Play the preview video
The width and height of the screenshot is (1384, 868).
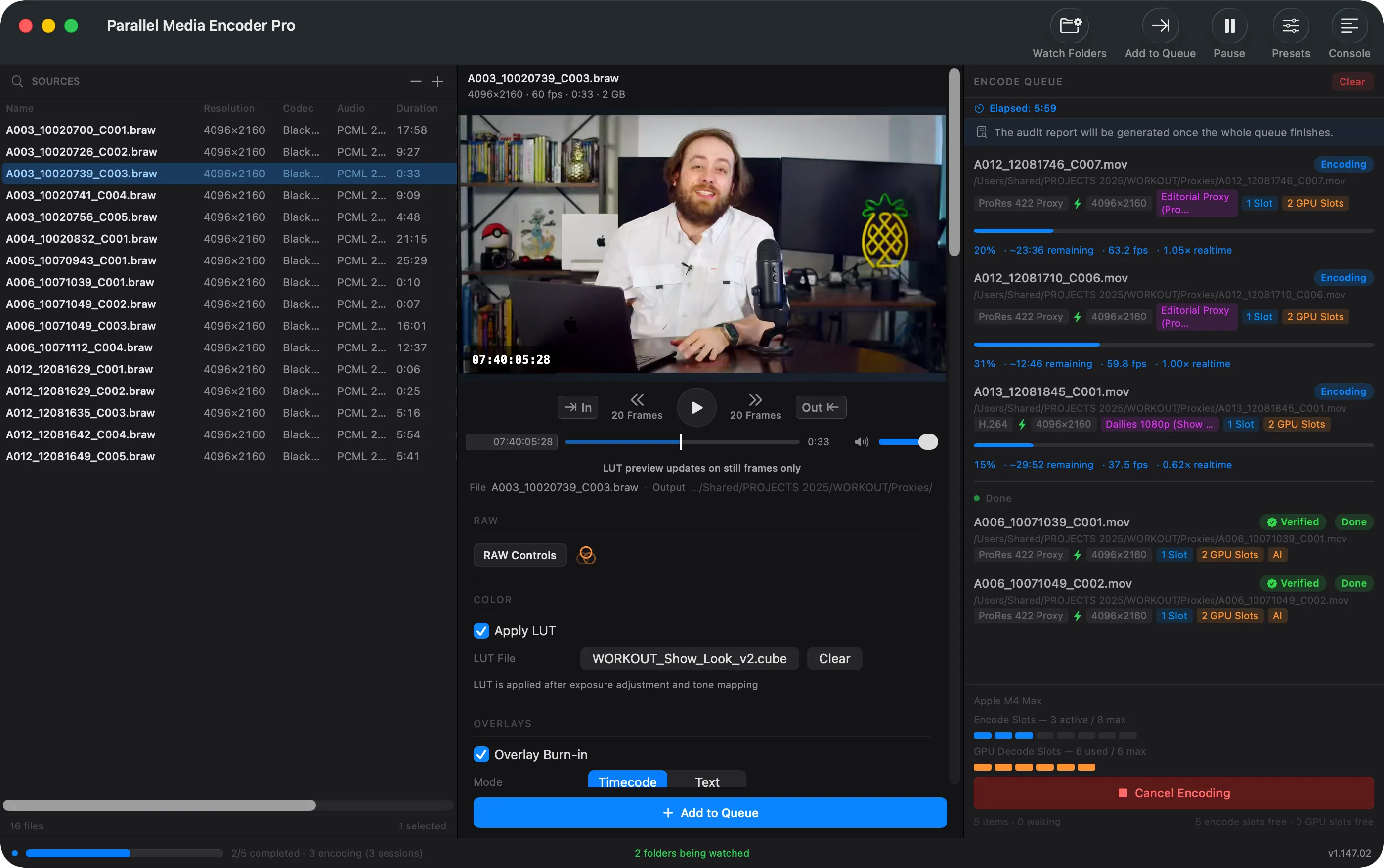tap(697, 407)
